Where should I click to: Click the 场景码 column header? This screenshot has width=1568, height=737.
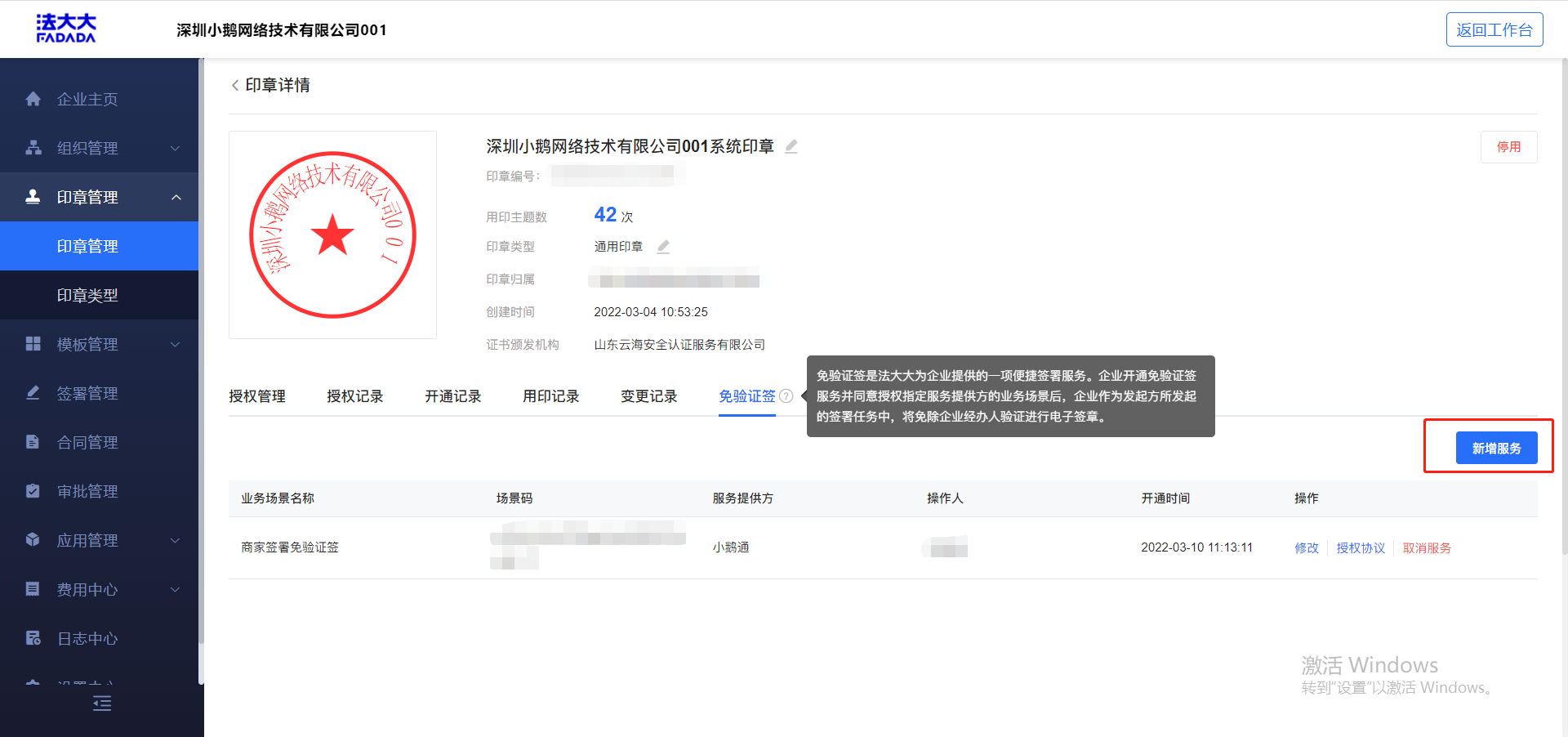[514, 498]
